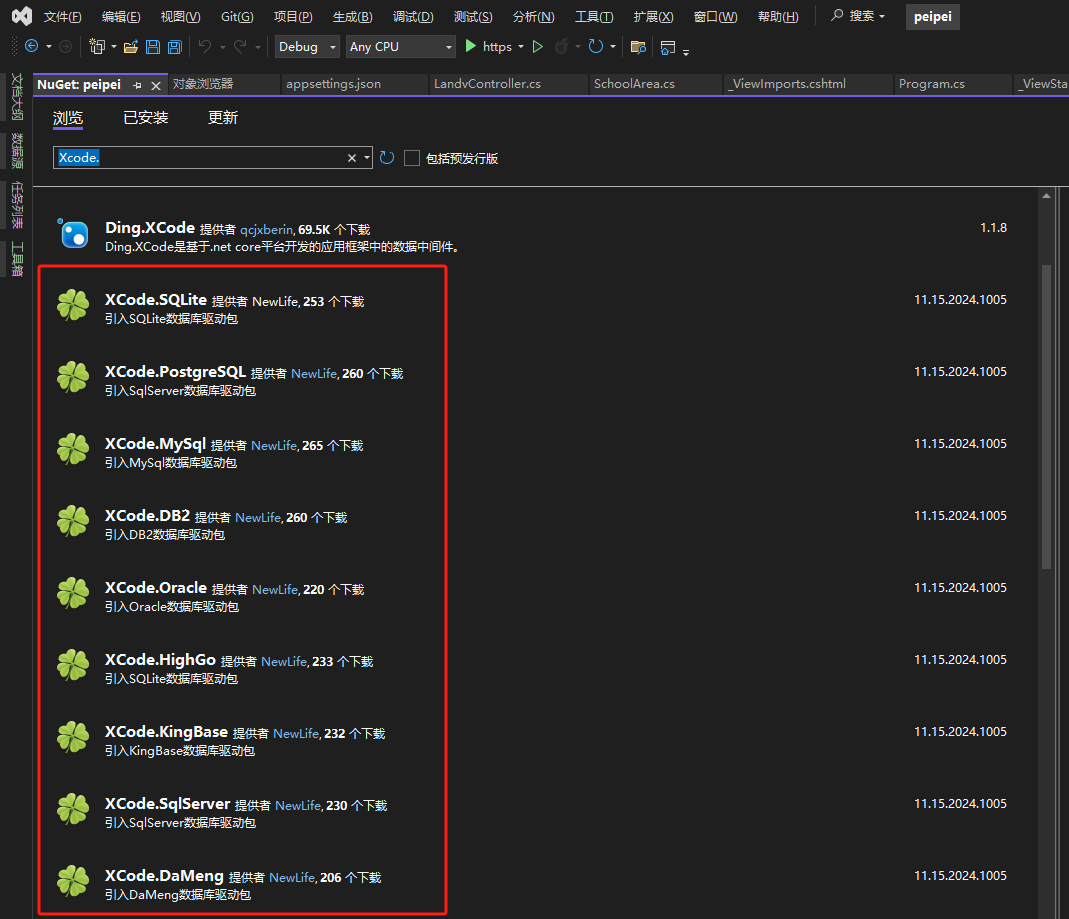The width and height of the screenshot is (1069, 919).
Task: Expand the new project dropdown arrow
Action: tap(114, 46)
